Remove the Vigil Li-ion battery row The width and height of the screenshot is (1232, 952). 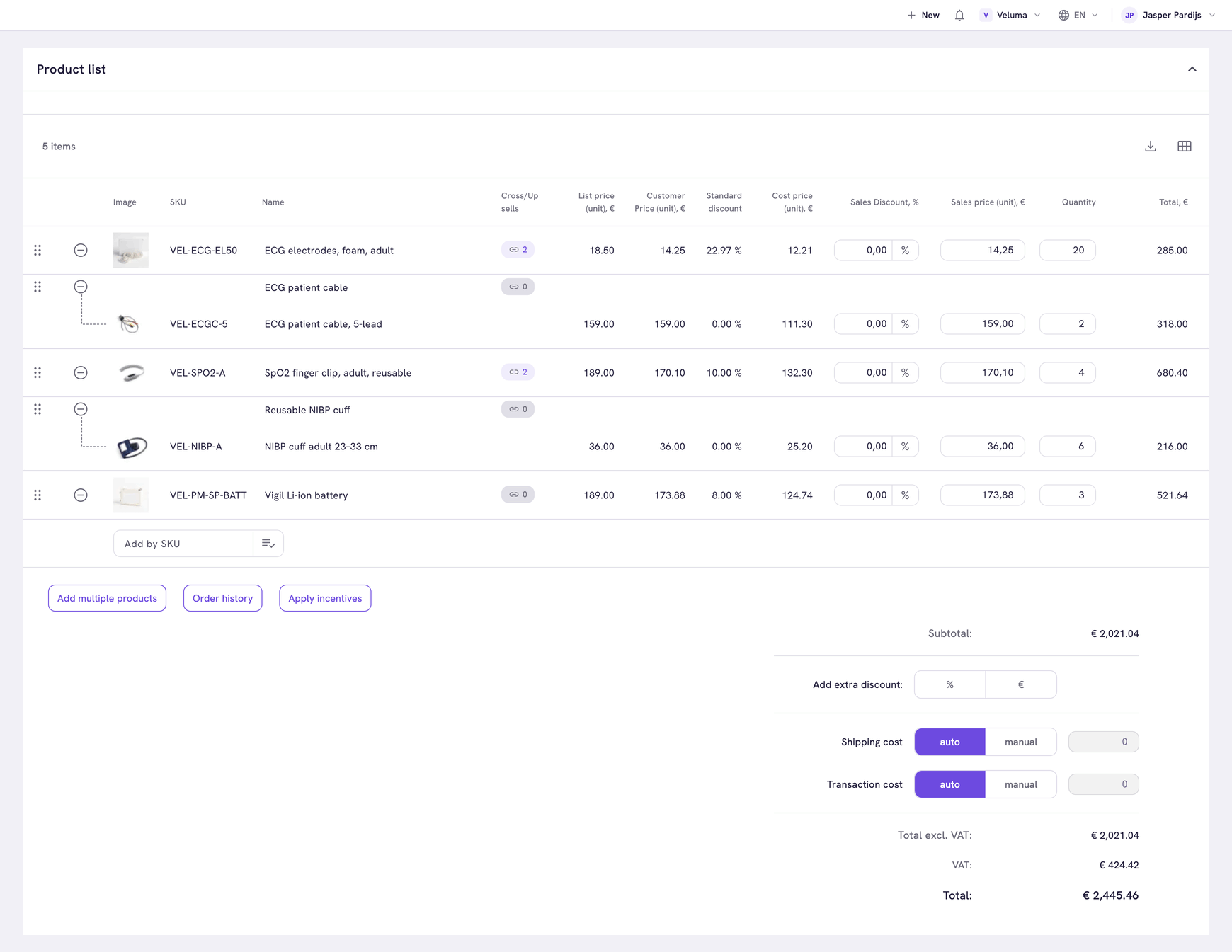point(81,495)
